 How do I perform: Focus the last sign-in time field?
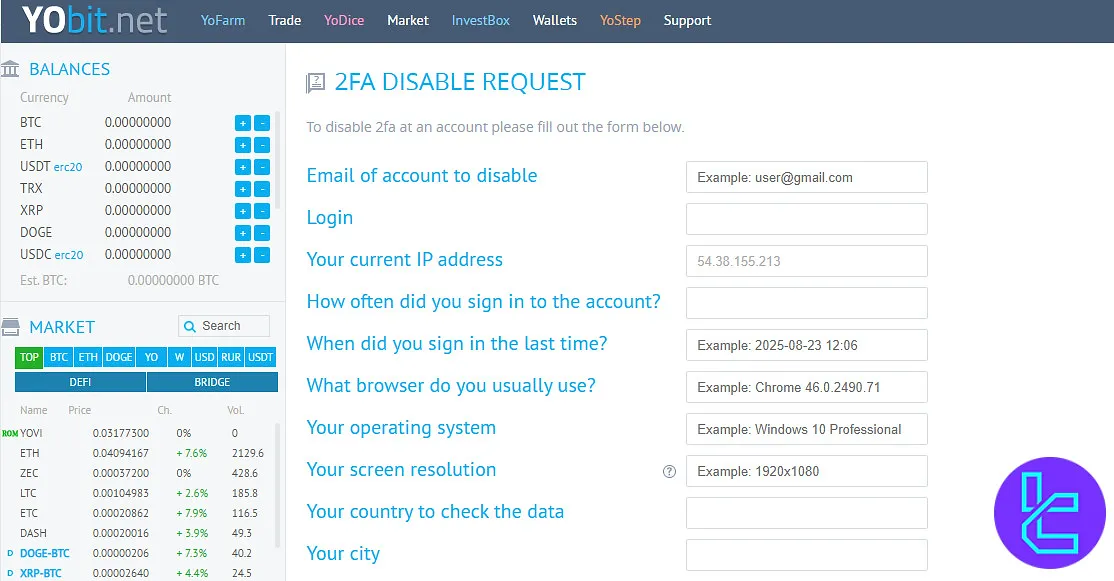click(x=806, y=344)
